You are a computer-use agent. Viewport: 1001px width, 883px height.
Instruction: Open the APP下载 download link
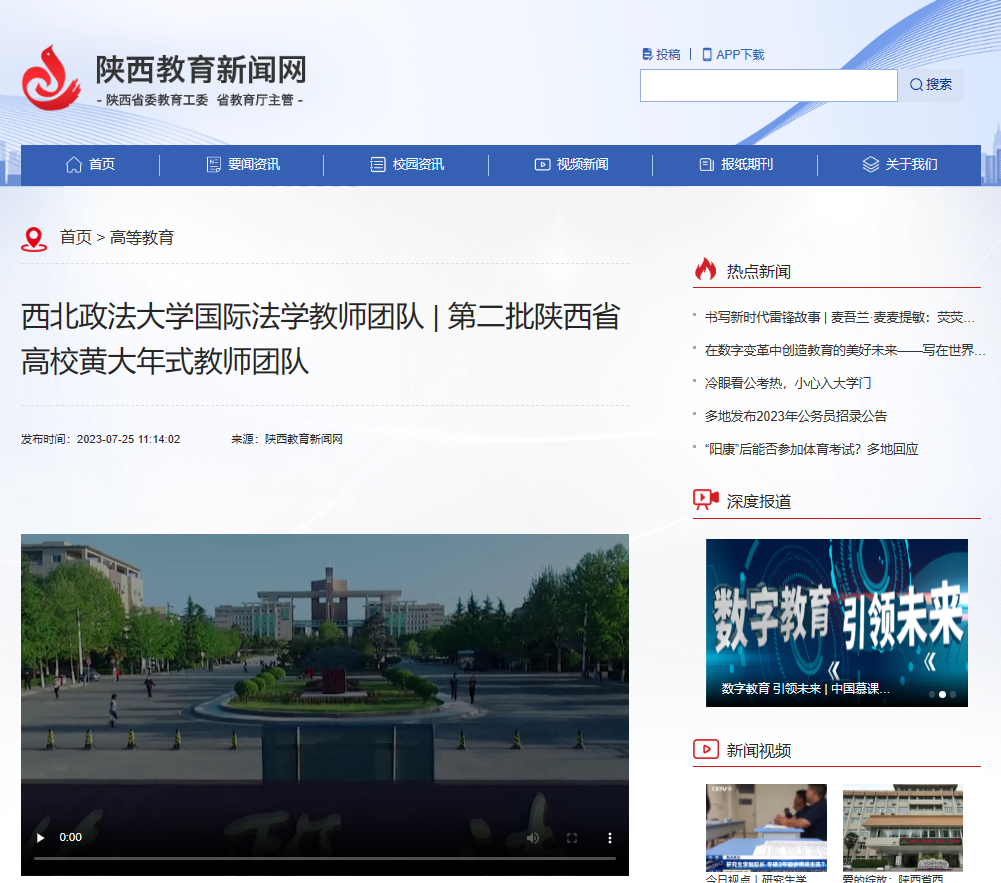(x=733, y=54)
